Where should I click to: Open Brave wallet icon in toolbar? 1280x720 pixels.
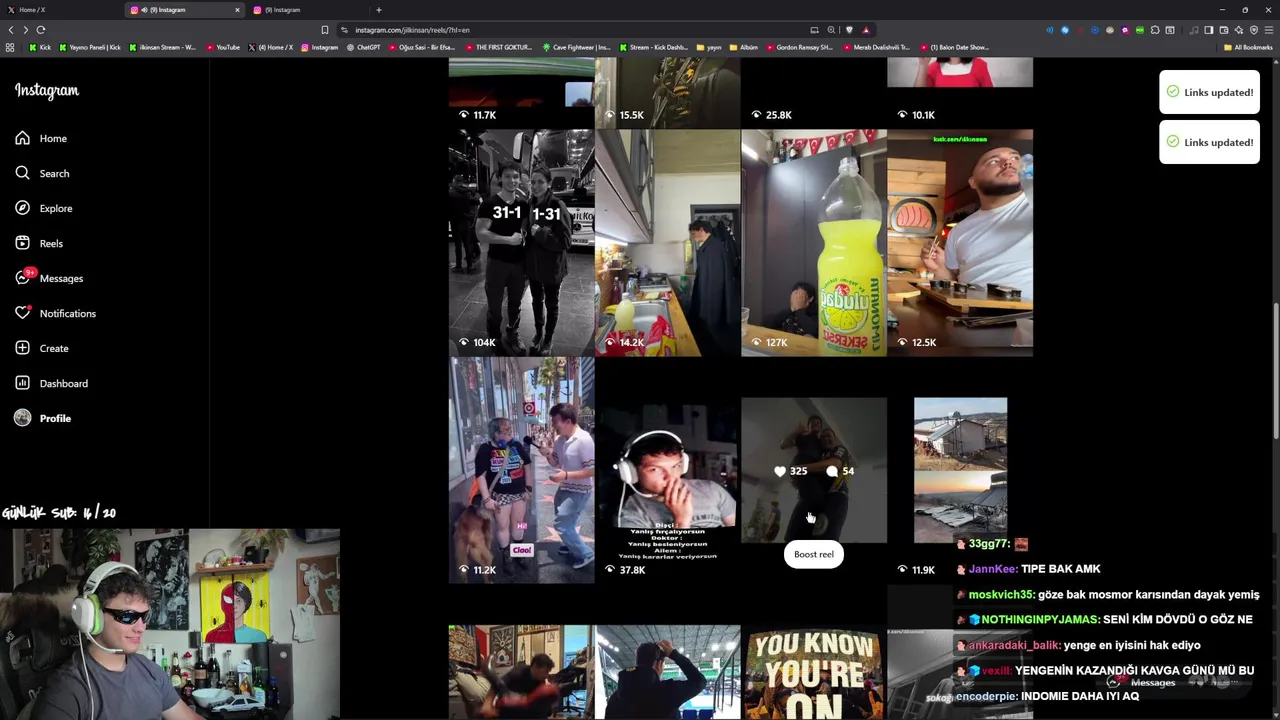1223,30
